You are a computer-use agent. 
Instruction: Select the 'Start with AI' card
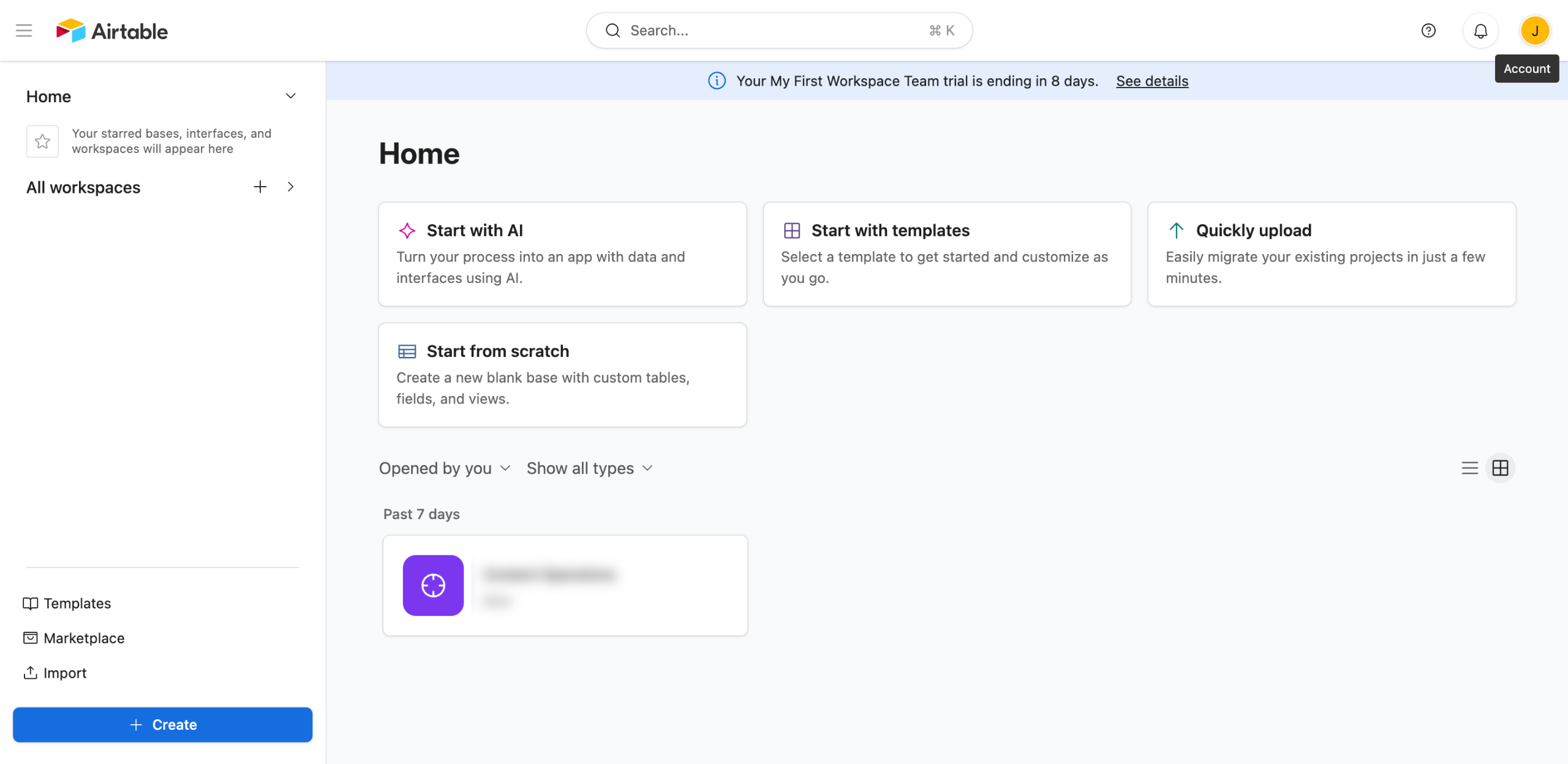[562, 254]
